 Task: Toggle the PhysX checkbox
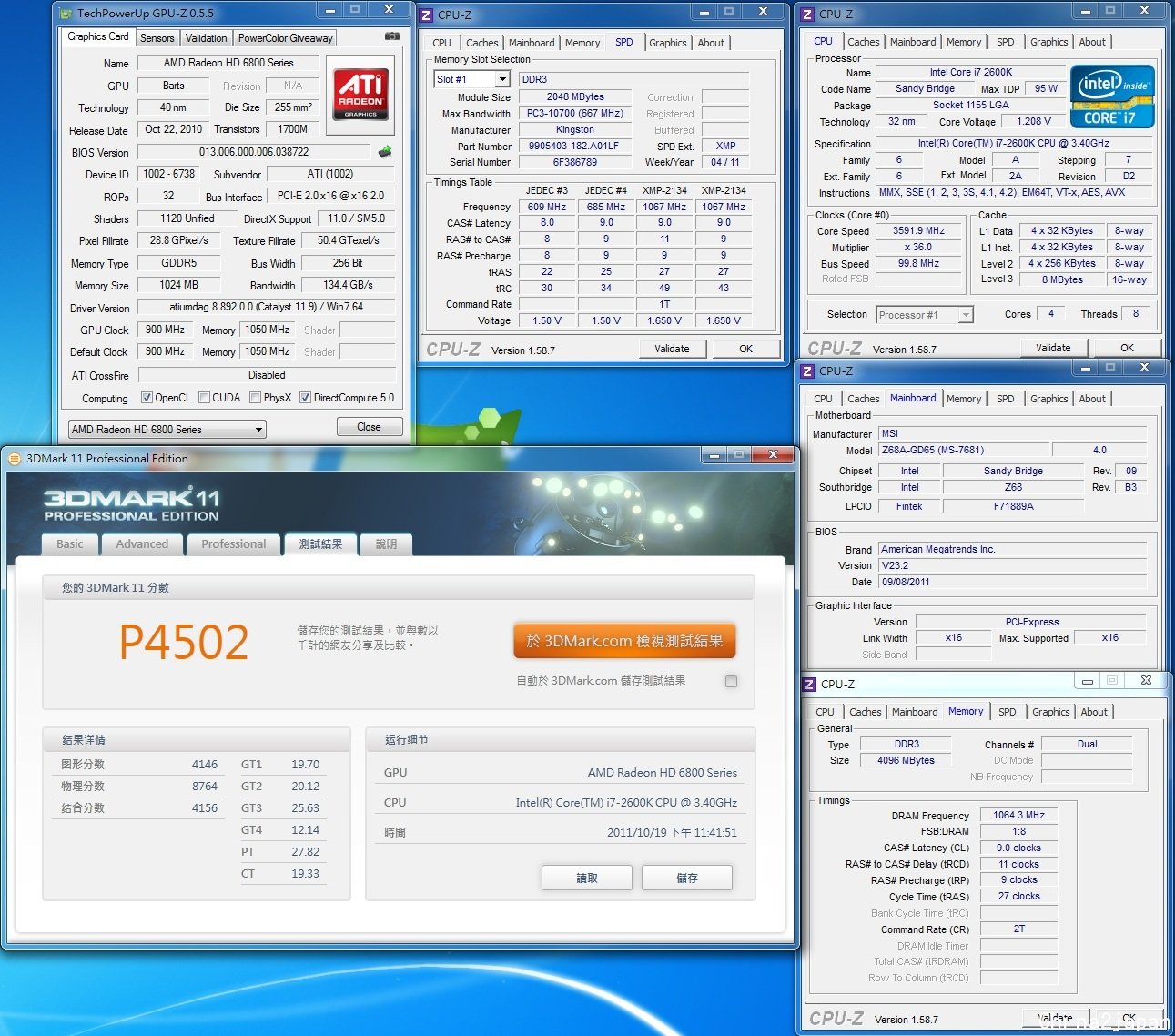pos(256,398)
